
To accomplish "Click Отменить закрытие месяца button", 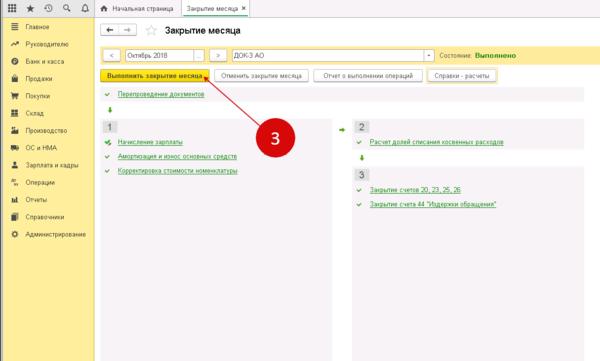I will 261,76.
